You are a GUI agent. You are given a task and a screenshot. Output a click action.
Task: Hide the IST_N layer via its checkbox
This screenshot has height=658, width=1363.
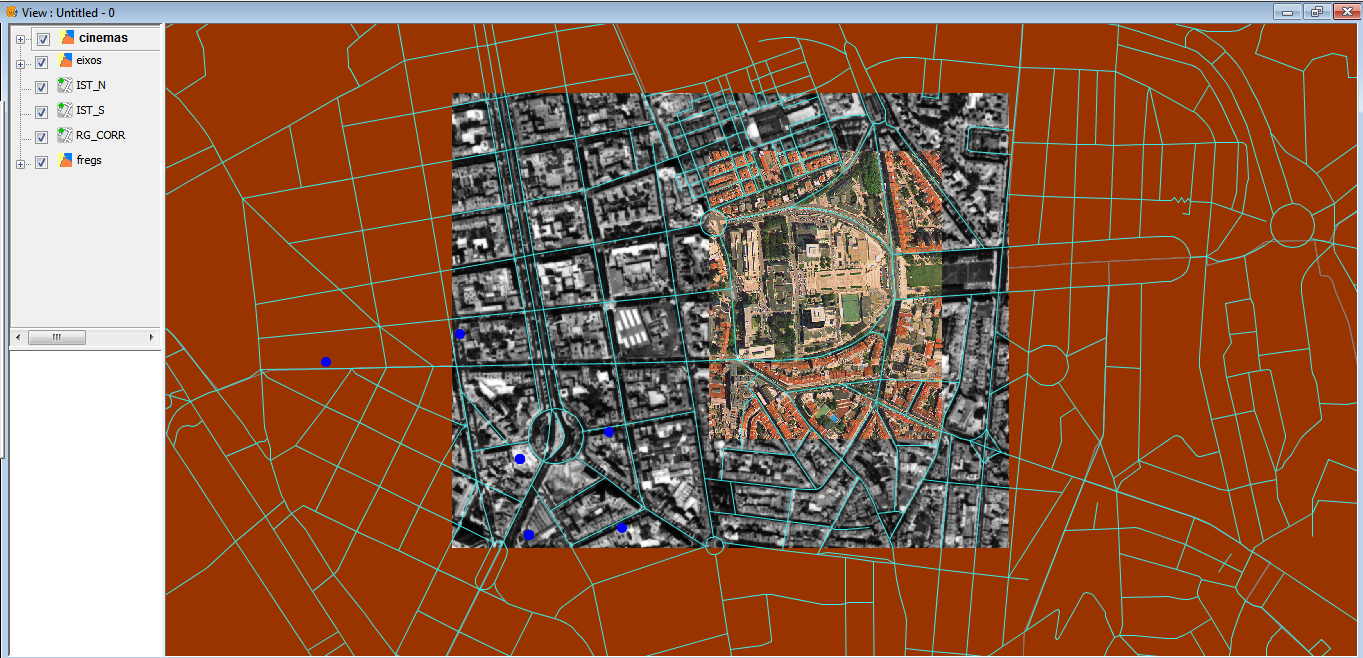point(41,87)
